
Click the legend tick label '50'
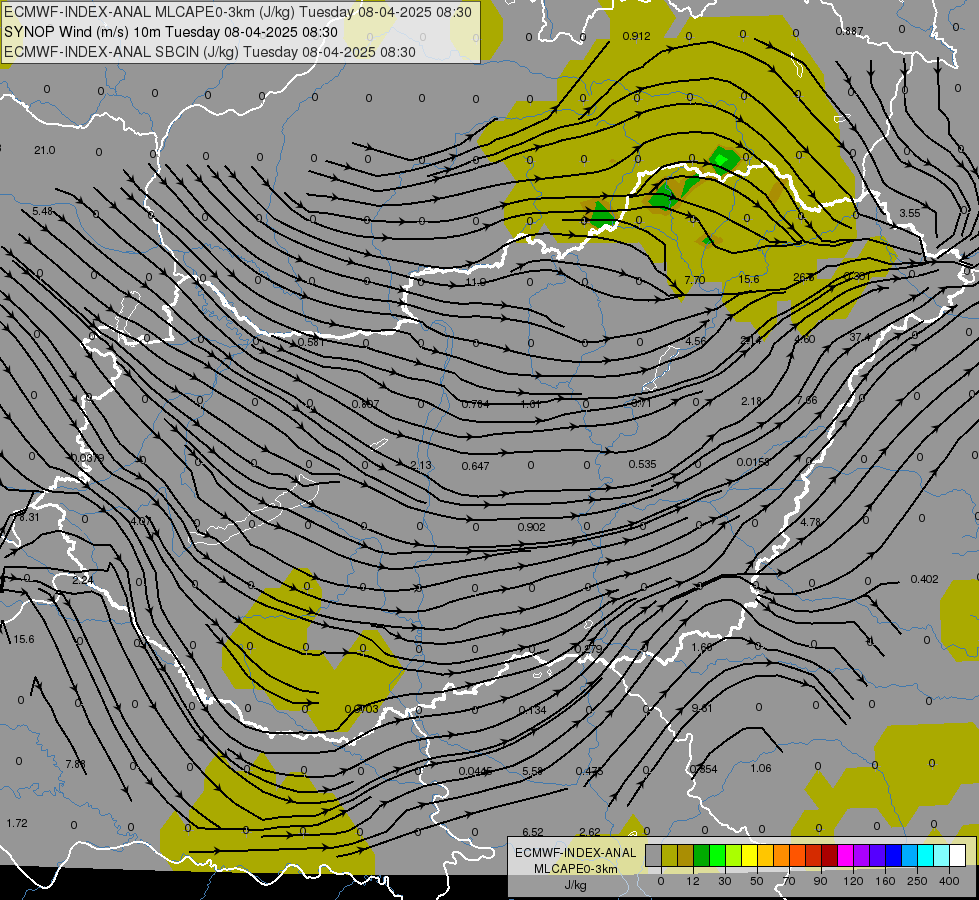[756, 881]
